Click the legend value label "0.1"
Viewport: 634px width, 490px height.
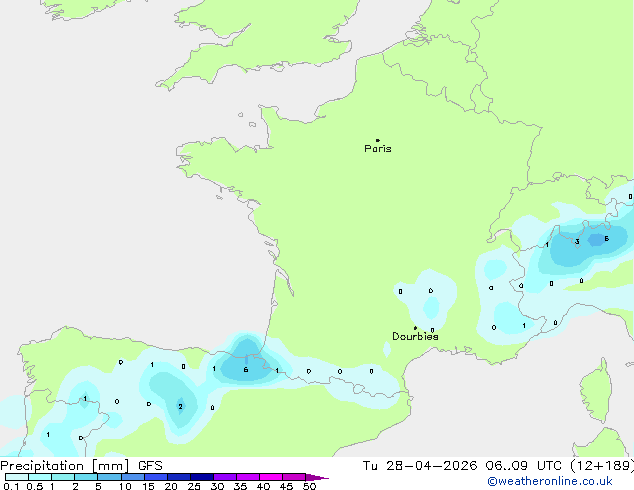tap(11, 486)
